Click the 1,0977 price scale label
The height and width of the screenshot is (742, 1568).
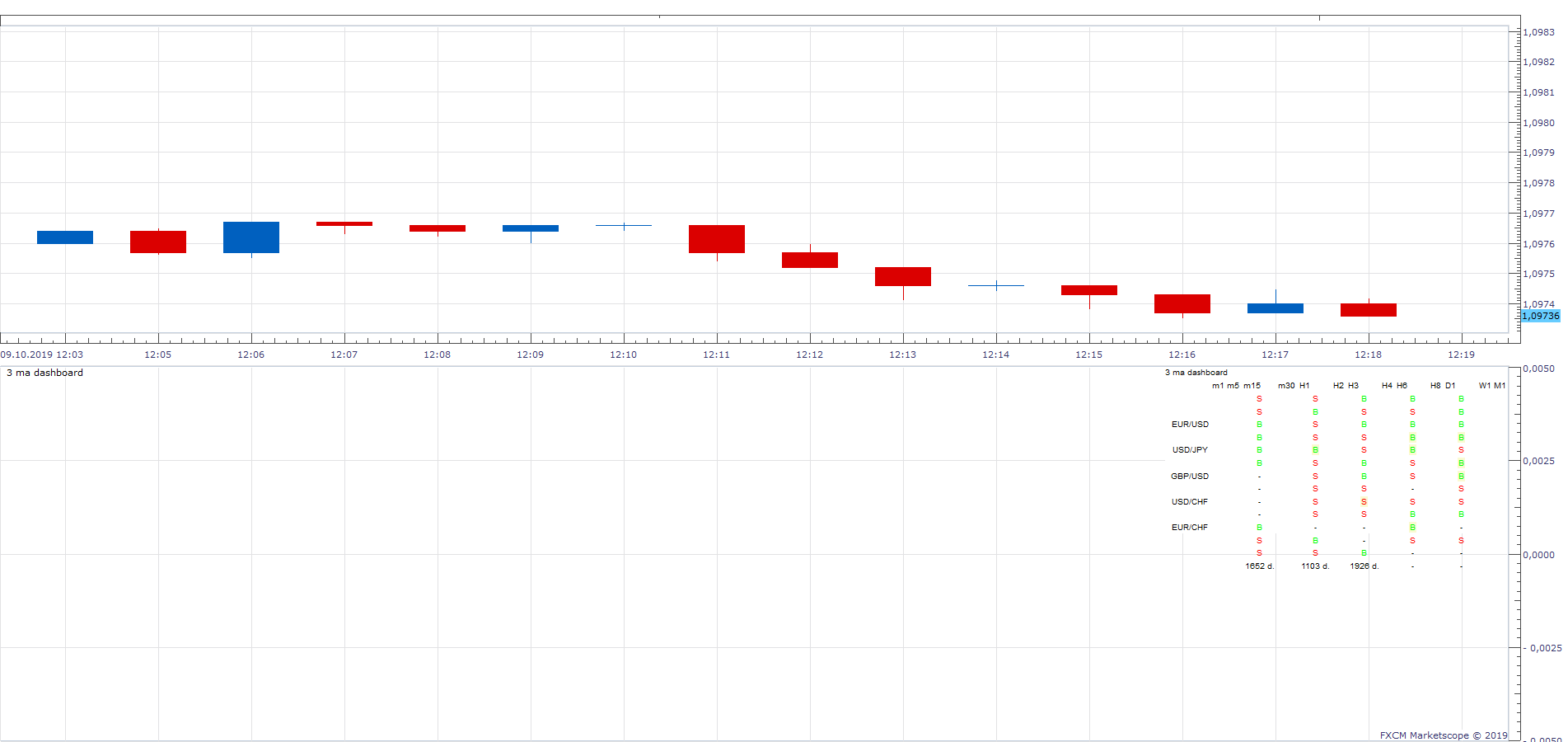[1539, 214]
